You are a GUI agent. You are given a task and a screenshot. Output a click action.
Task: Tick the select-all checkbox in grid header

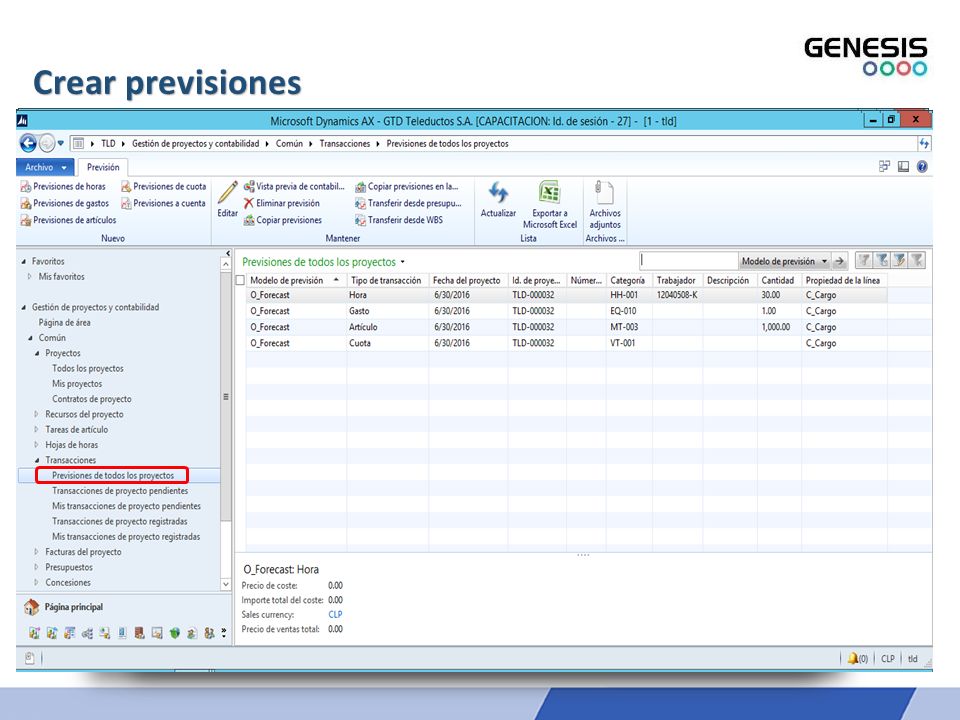(240, 280)
